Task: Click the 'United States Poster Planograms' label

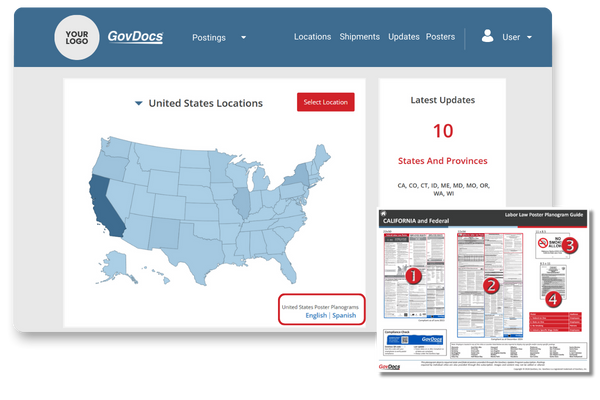Action: click(x=320, y=307)
